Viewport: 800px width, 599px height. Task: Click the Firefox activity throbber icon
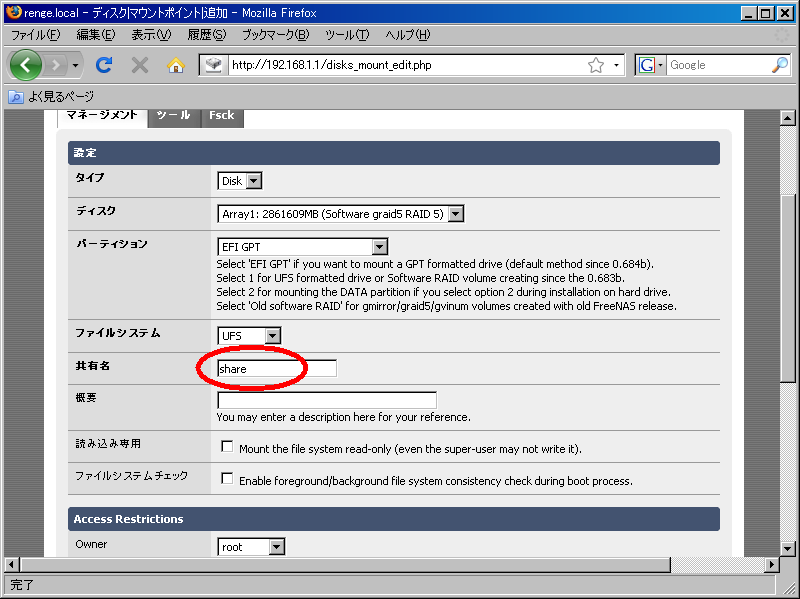point(782,35)
